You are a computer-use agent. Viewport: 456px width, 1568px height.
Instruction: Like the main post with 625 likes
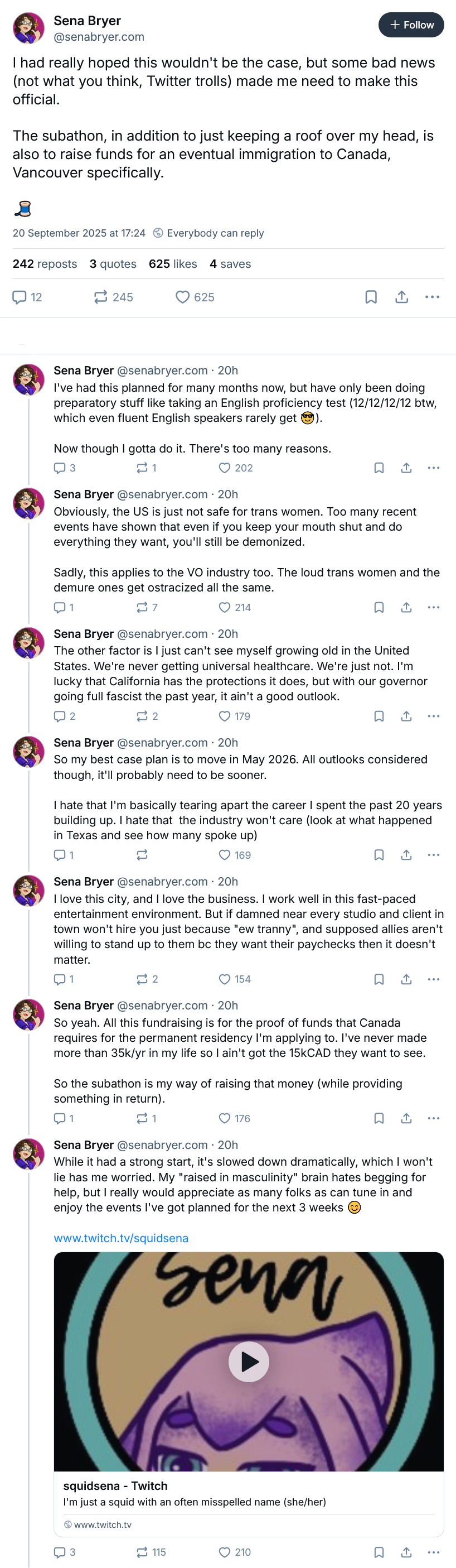(195, 297)
